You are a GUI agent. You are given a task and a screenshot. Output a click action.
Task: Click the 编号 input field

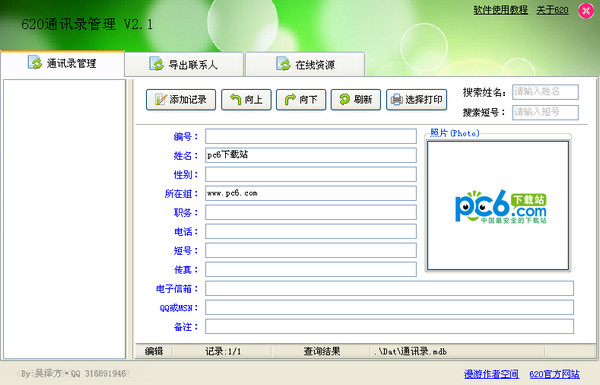click(311, 136)
